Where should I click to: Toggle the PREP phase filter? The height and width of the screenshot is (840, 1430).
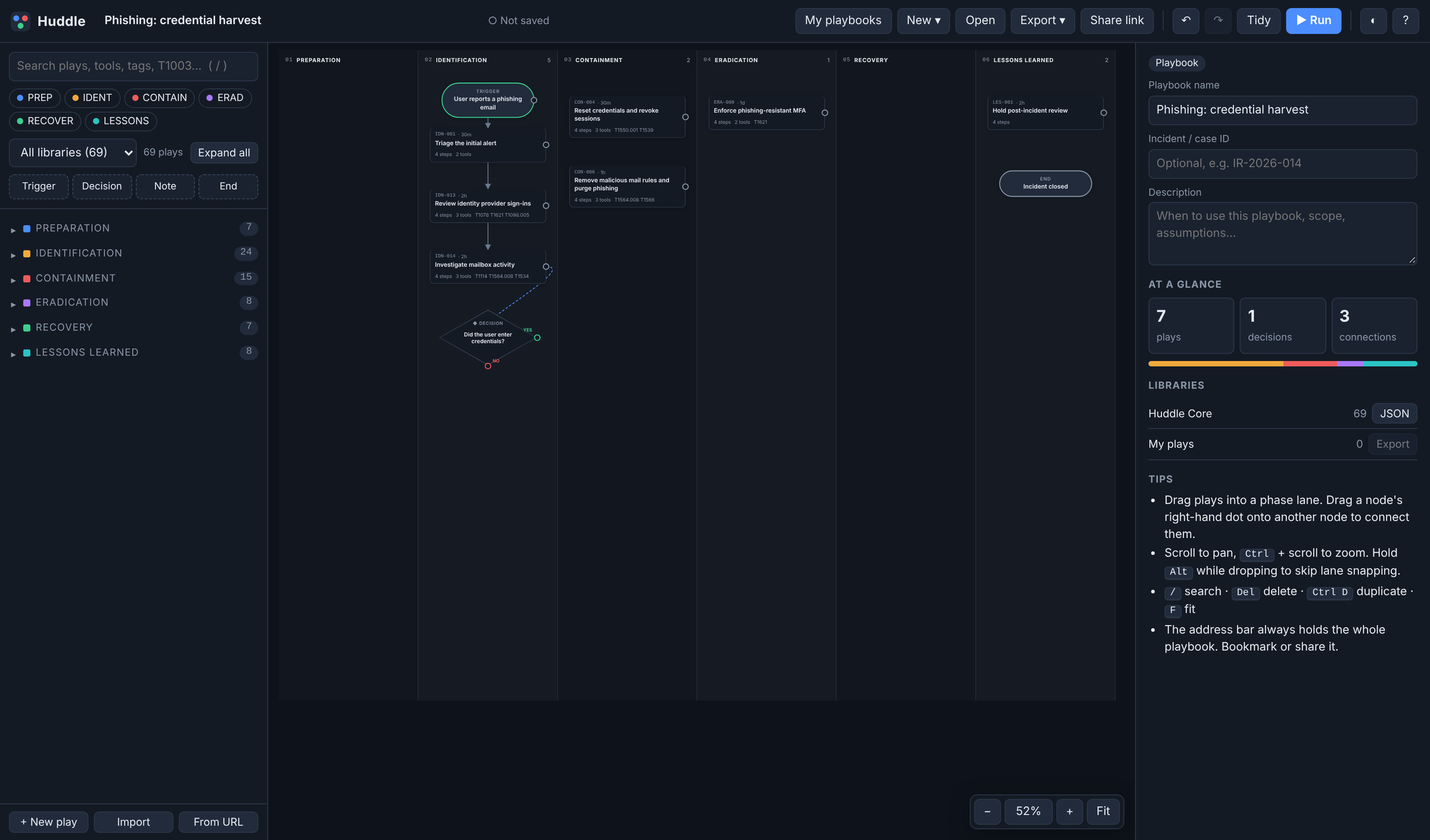(x=35, y=98)
